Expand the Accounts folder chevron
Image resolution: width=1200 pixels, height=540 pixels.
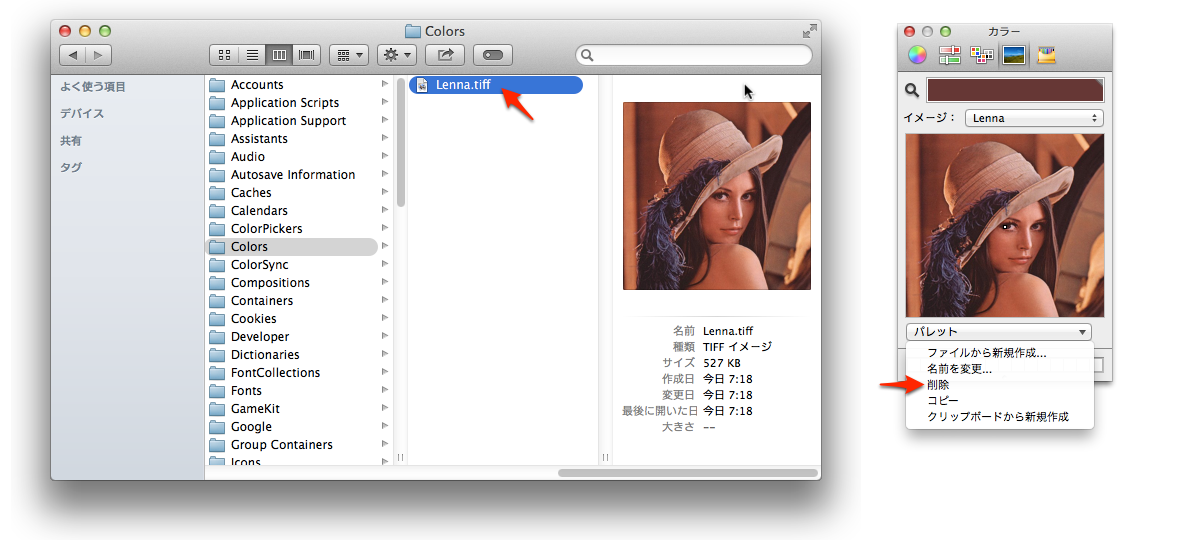coord(385,85)
